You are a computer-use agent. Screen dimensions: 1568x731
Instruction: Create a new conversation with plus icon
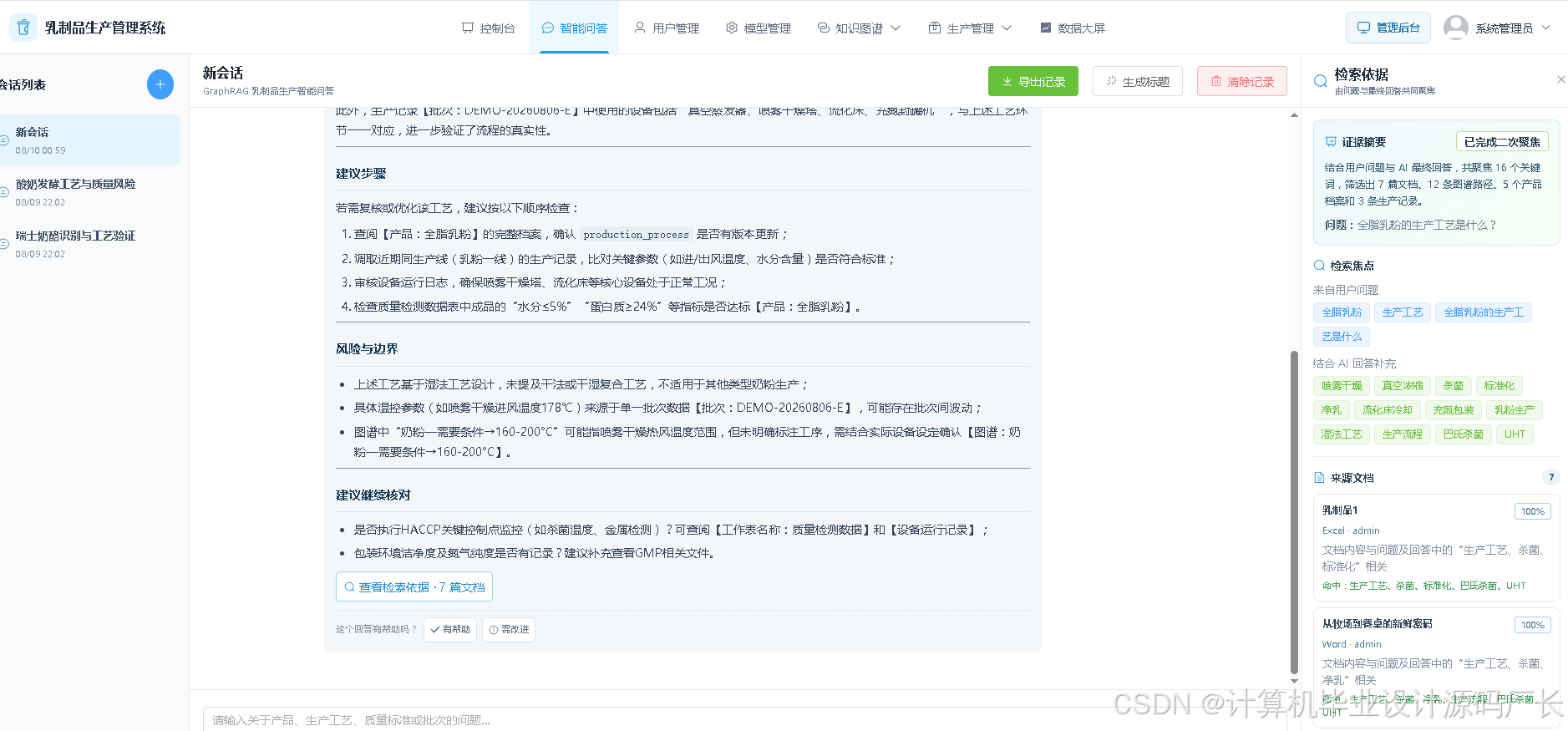(x=160, y=84)
